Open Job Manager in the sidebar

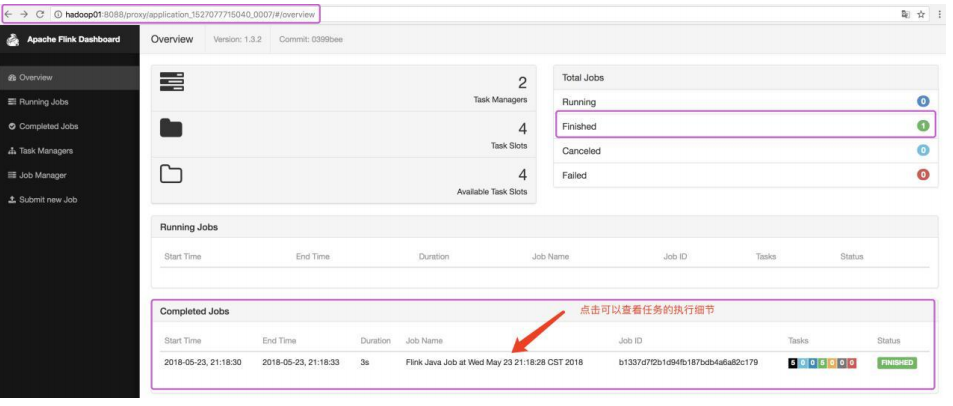70,175
